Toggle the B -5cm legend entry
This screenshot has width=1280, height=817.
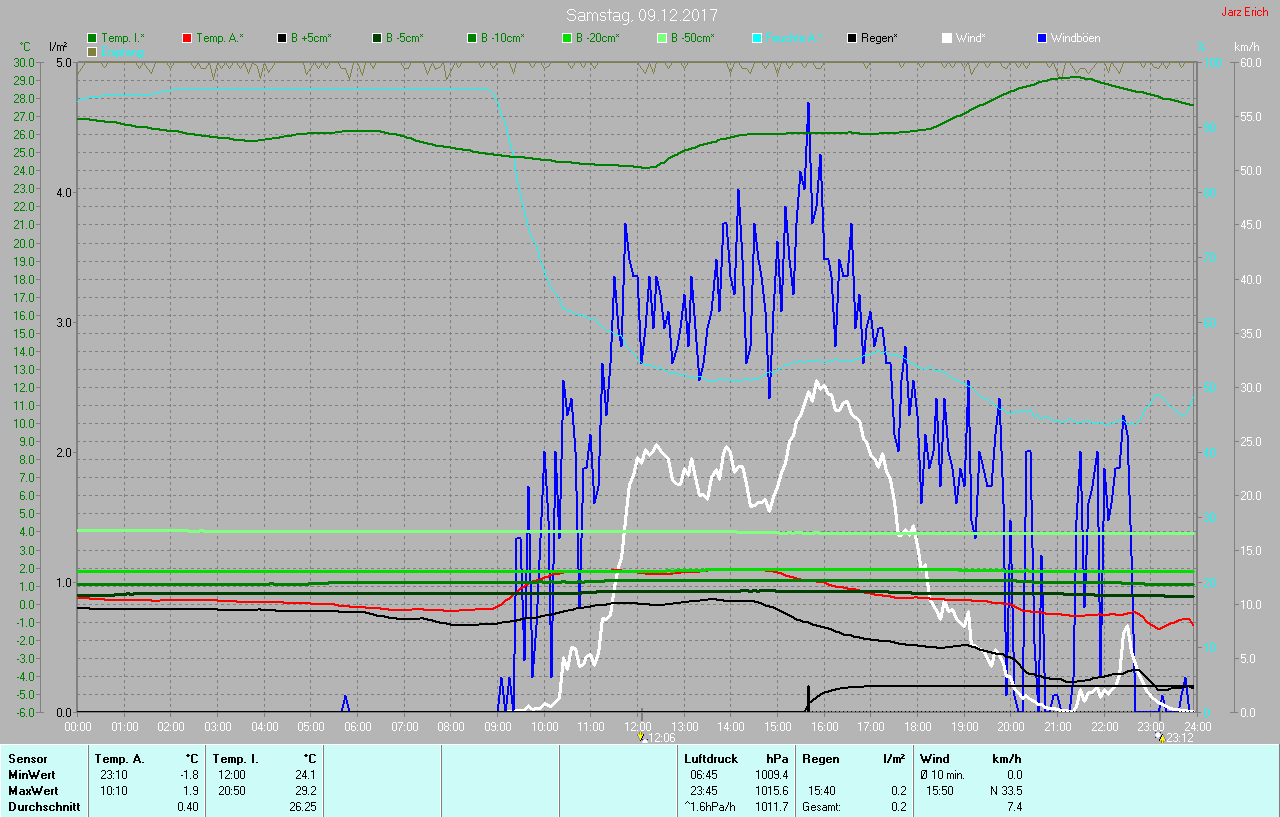(377, 38)
